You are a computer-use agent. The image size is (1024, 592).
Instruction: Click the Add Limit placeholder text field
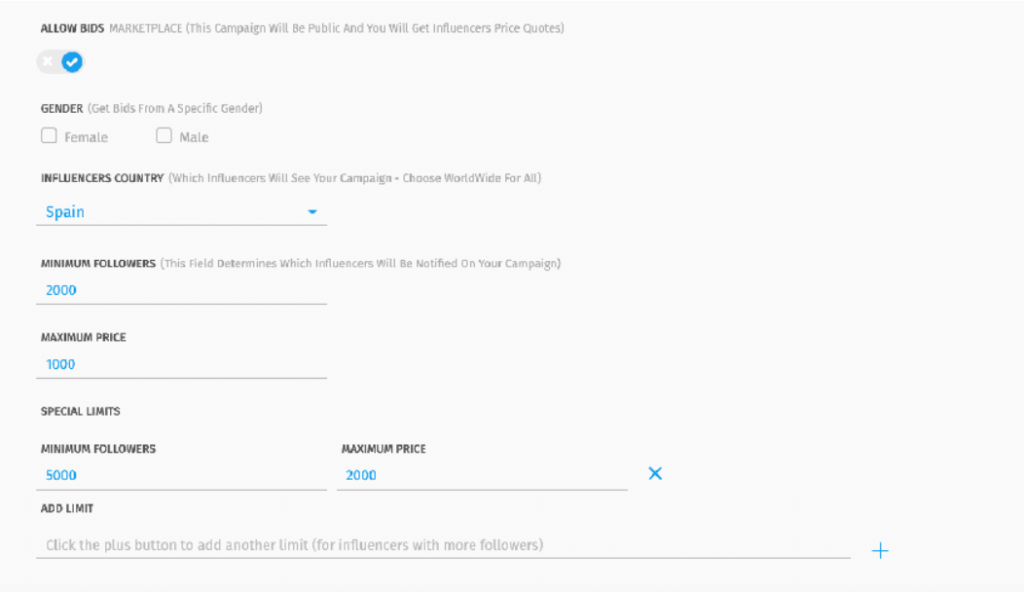click(x=443, y=545)
